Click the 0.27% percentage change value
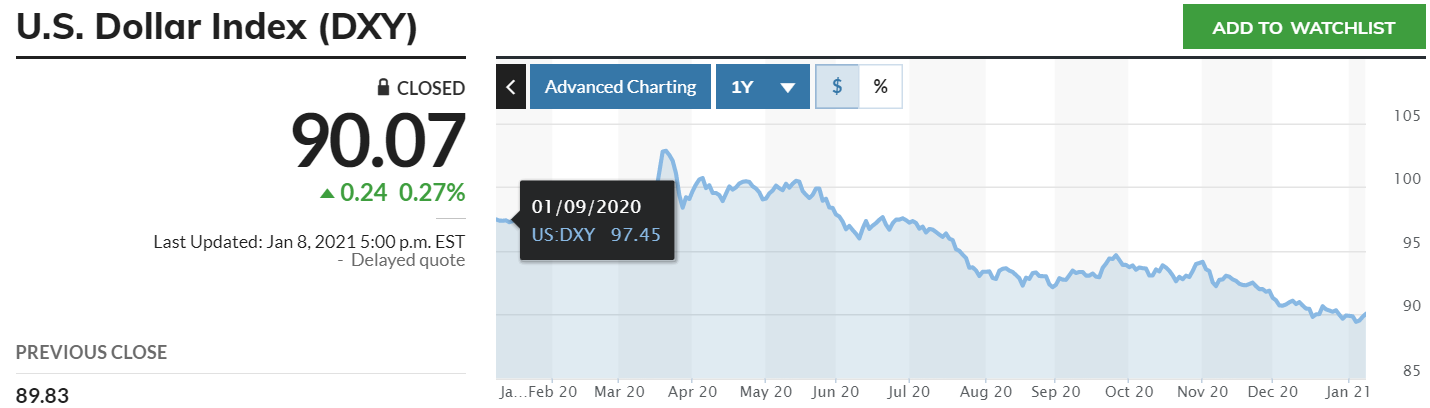Screen dimensions: 1430x408 pos(433,192)
